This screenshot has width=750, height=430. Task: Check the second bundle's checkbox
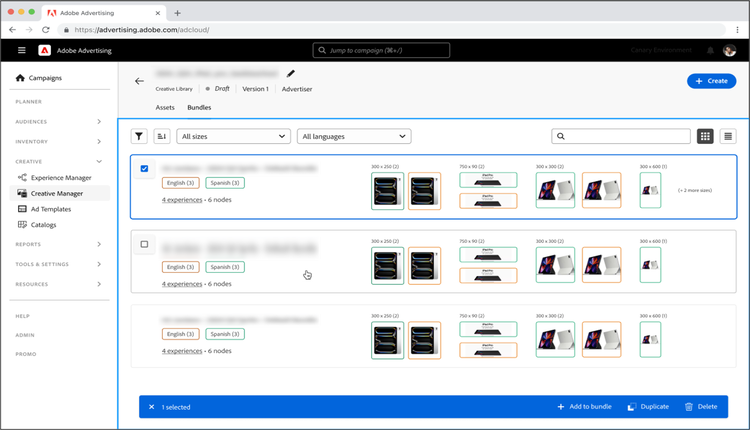(x=145, y=244)
